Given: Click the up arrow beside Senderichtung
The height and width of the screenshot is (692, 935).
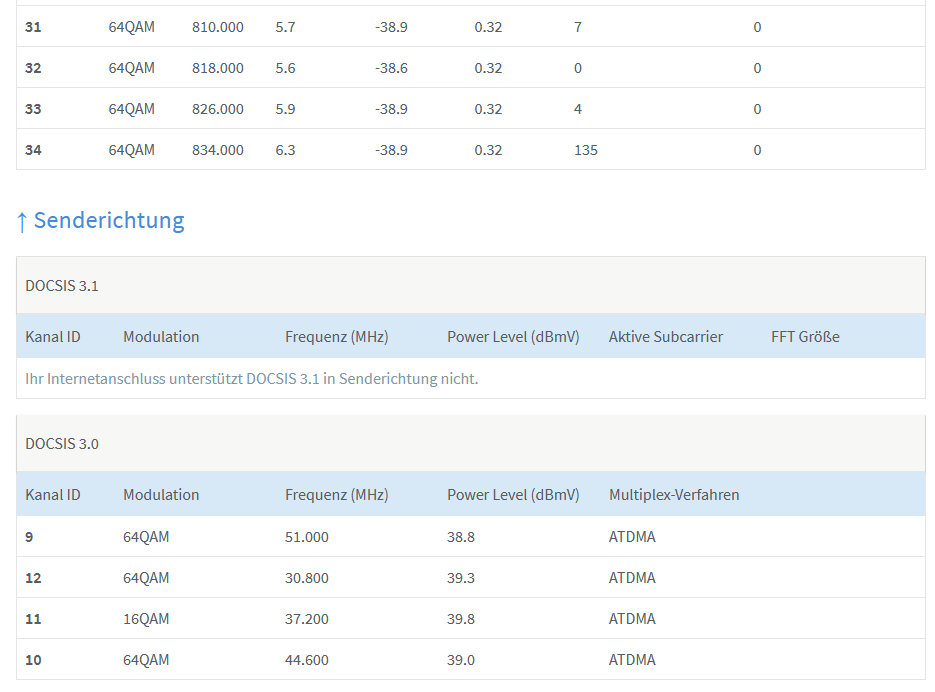Looking at the screenshot, I should [22, 221].
